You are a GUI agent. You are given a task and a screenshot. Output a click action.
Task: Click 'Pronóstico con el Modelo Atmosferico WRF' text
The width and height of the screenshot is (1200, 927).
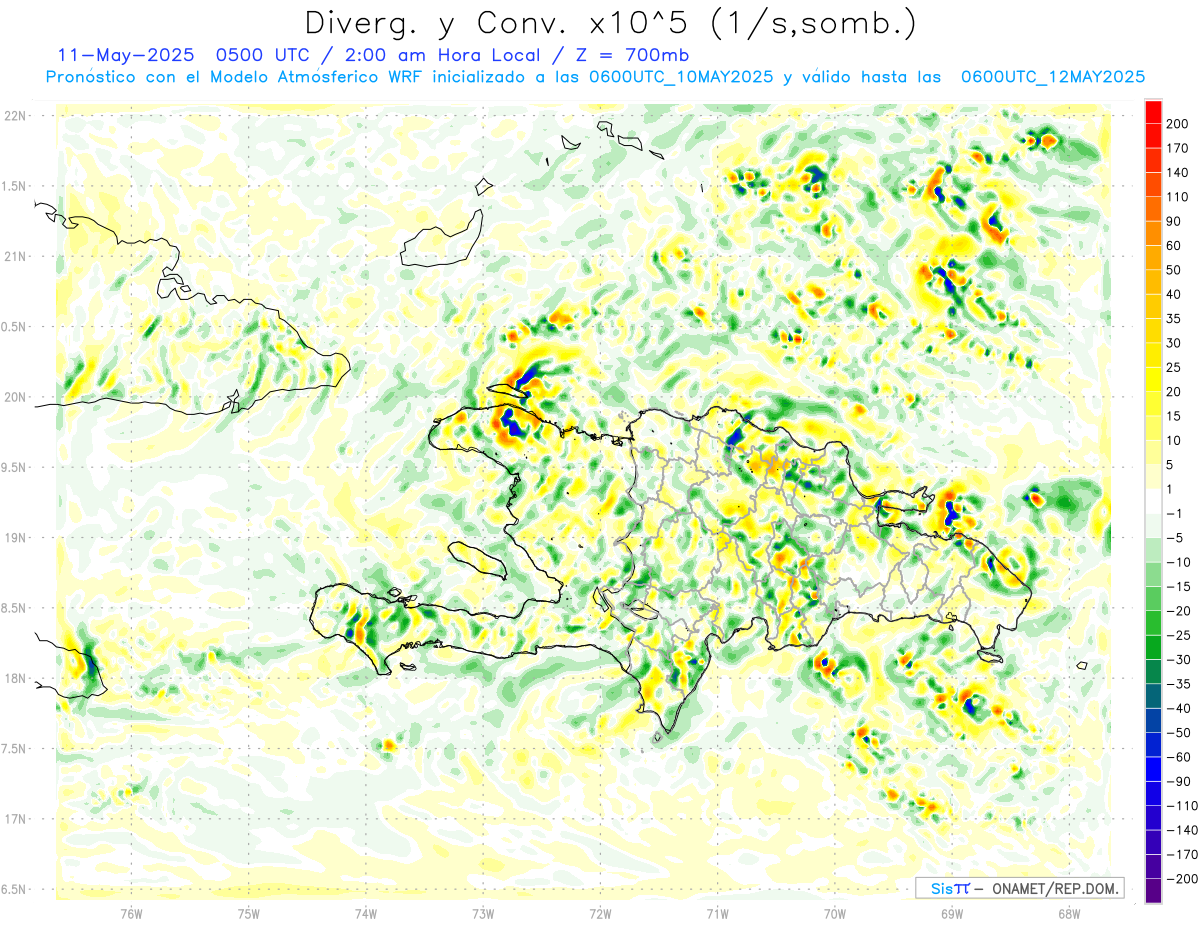coord(236,77)
